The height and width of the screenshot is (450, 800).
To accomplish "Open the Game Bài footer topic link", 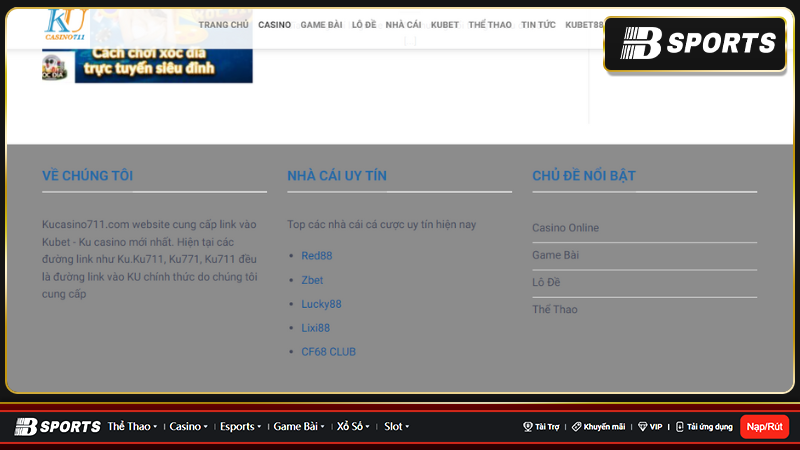I will tap(555, 255).
